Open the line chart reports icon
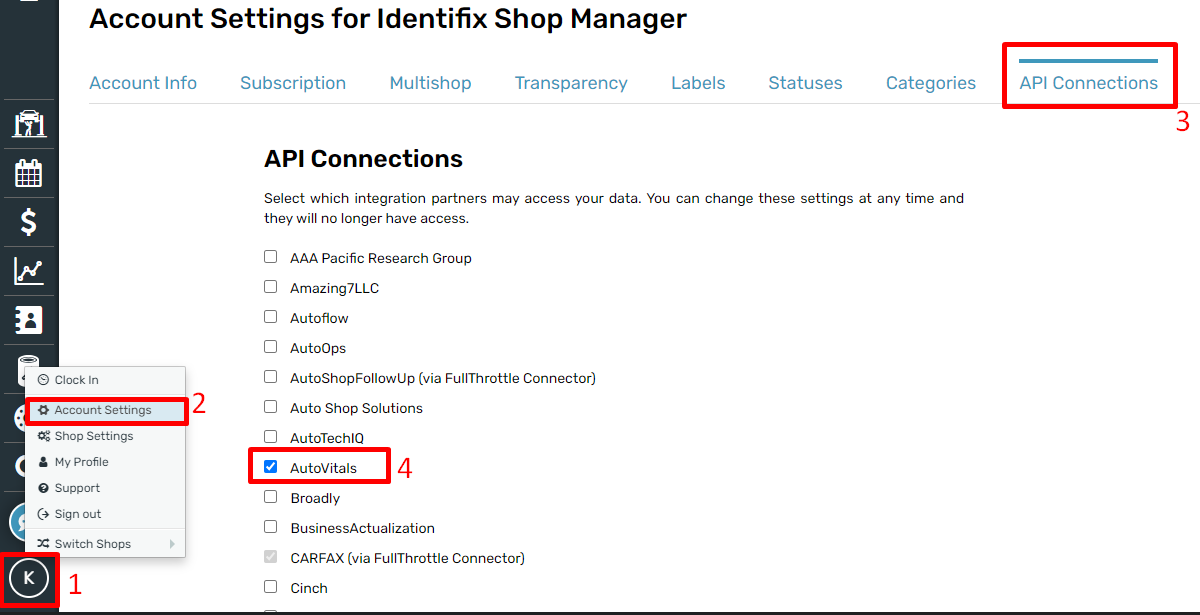 point(29,271)
